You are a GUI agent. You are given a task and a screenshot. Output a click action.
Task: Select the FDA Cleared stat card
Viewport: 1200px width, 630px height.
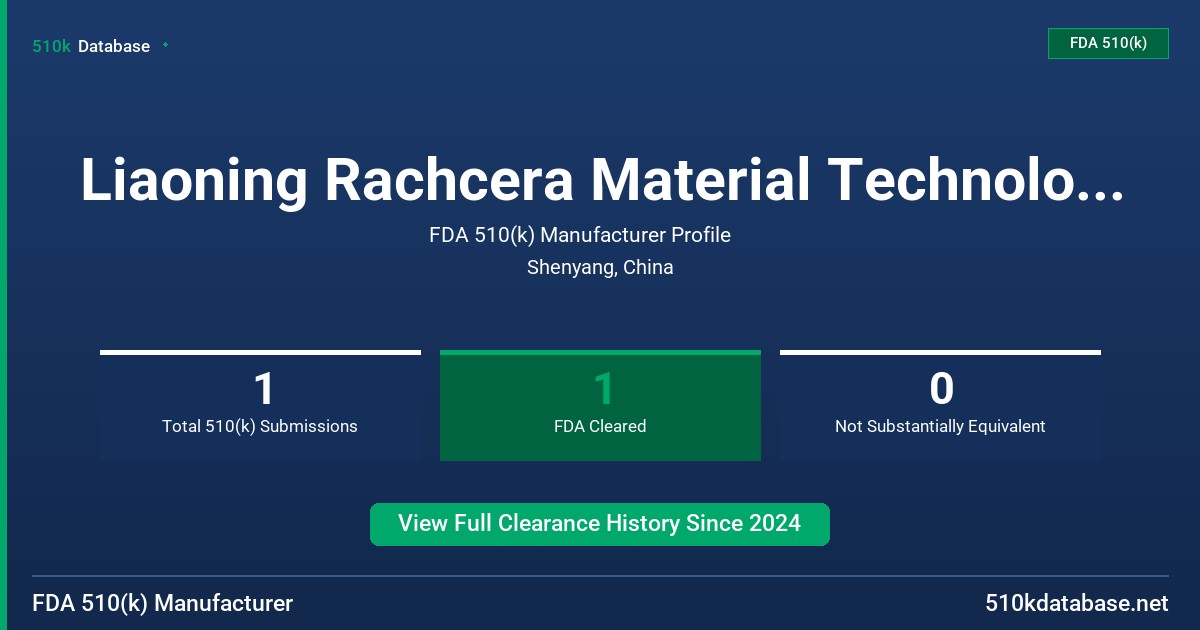point(600,405)
